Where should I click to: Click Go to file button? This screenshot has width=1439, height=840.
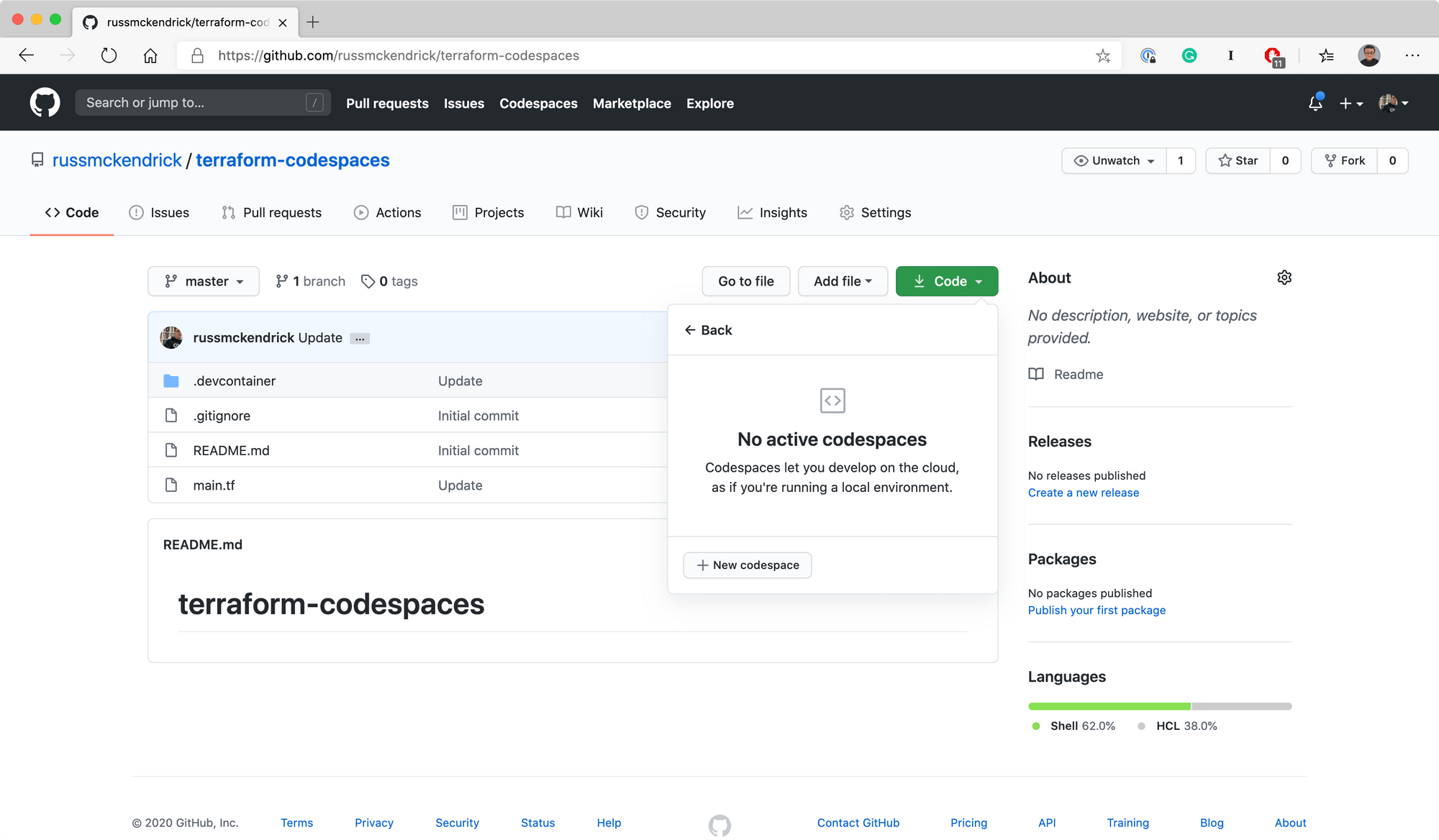pyautogui.click(x=746, y=281)
